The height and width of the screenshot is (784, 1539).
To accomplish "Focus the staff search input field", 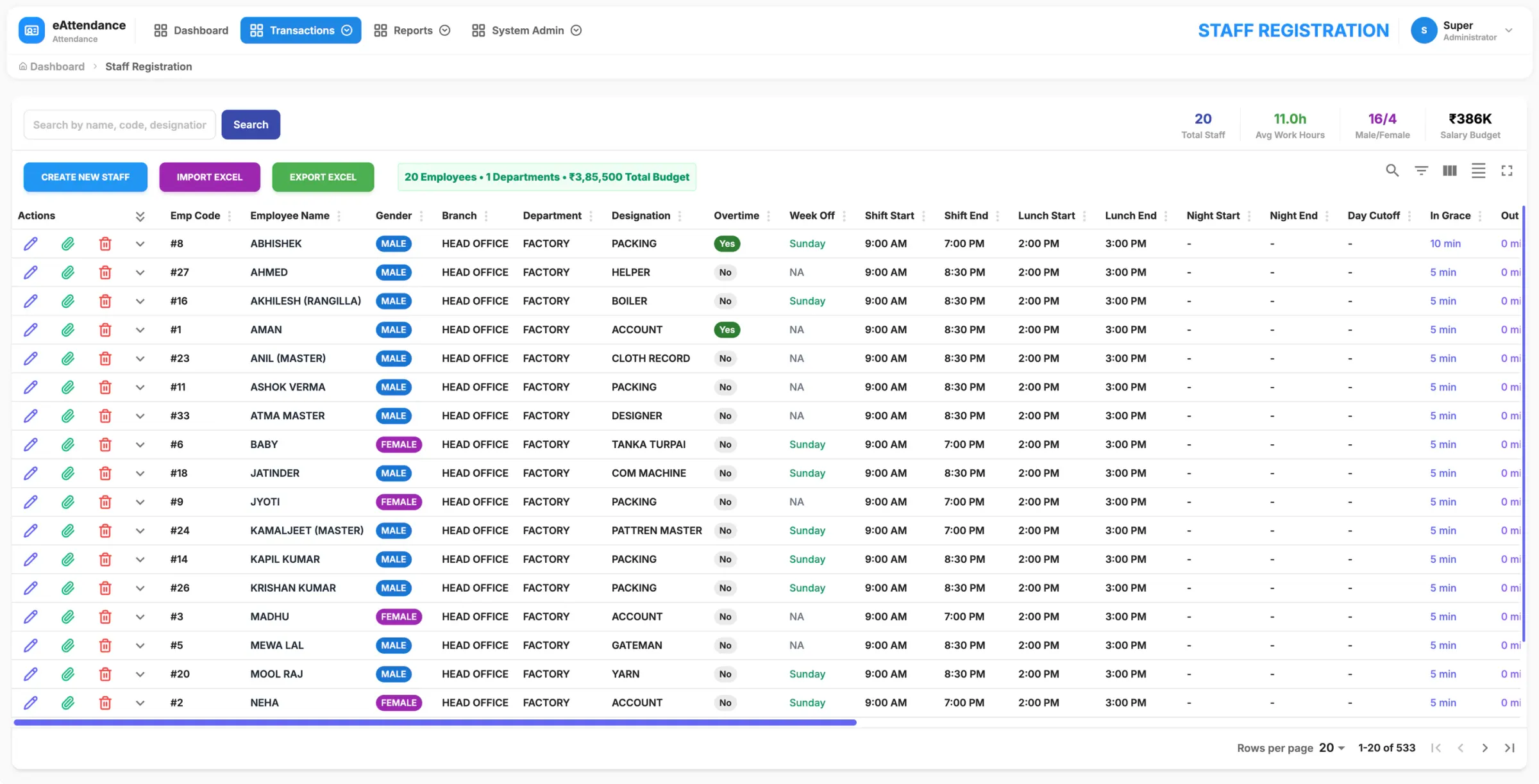I will [120, 124].
